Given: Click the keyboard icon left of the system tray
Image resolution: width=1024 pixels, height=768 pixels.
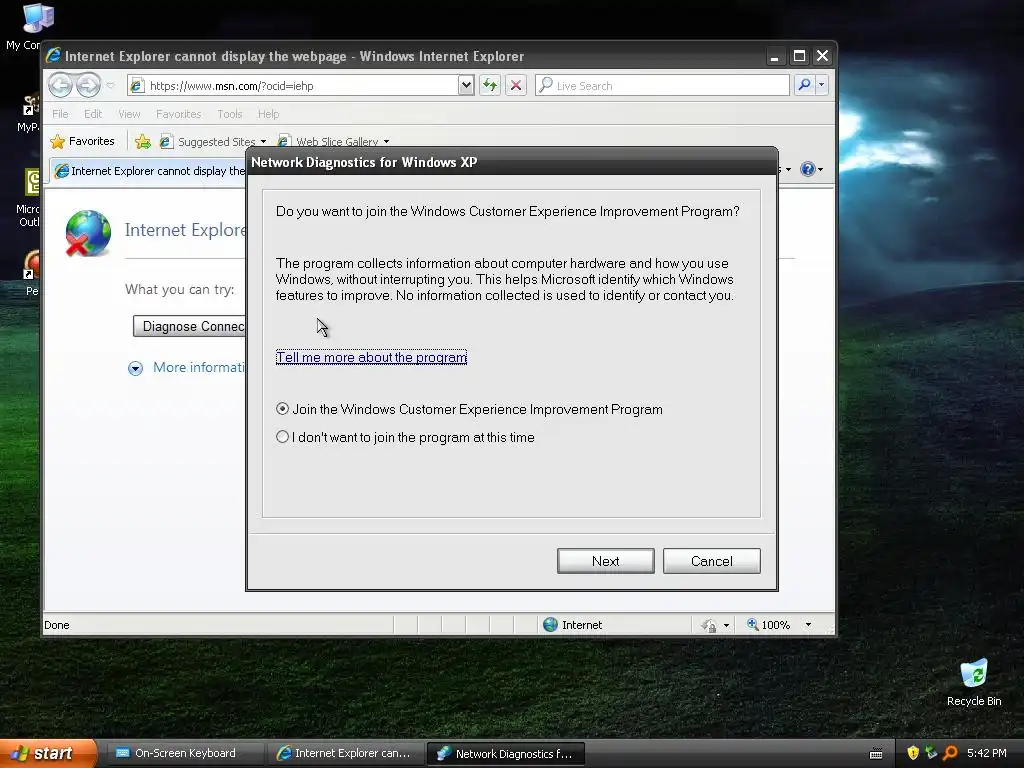Looking at the screenshot, I should [876, 754].
